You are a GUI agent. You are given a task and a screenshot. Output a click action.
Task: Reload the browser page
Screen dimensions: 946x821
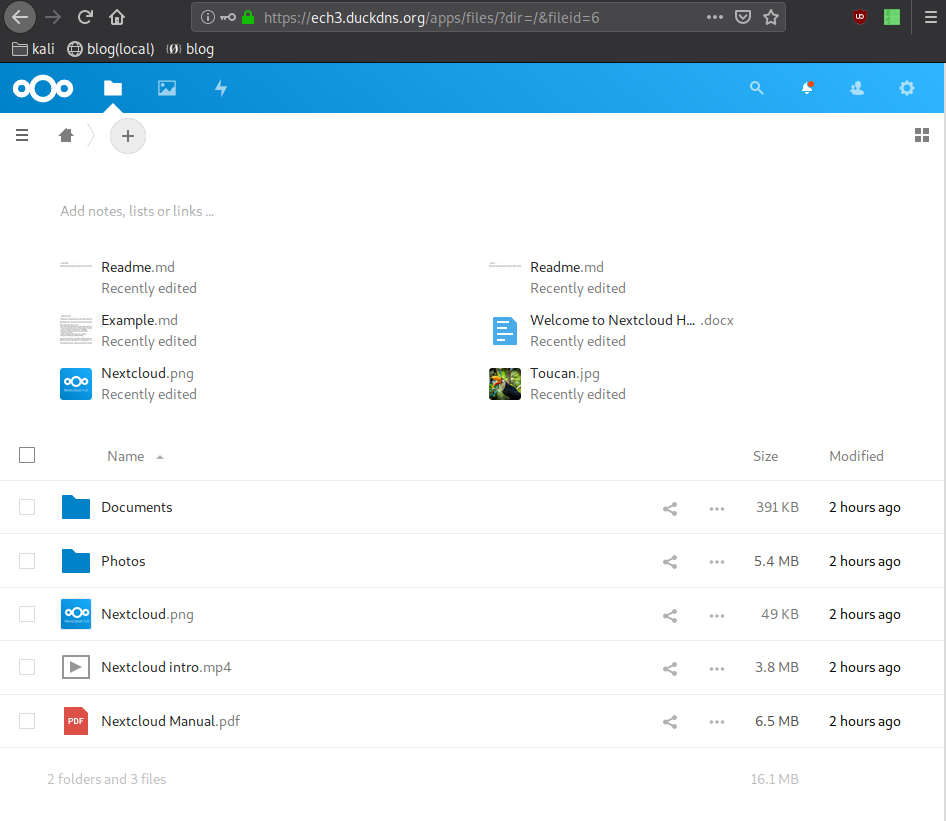[85, 17]
